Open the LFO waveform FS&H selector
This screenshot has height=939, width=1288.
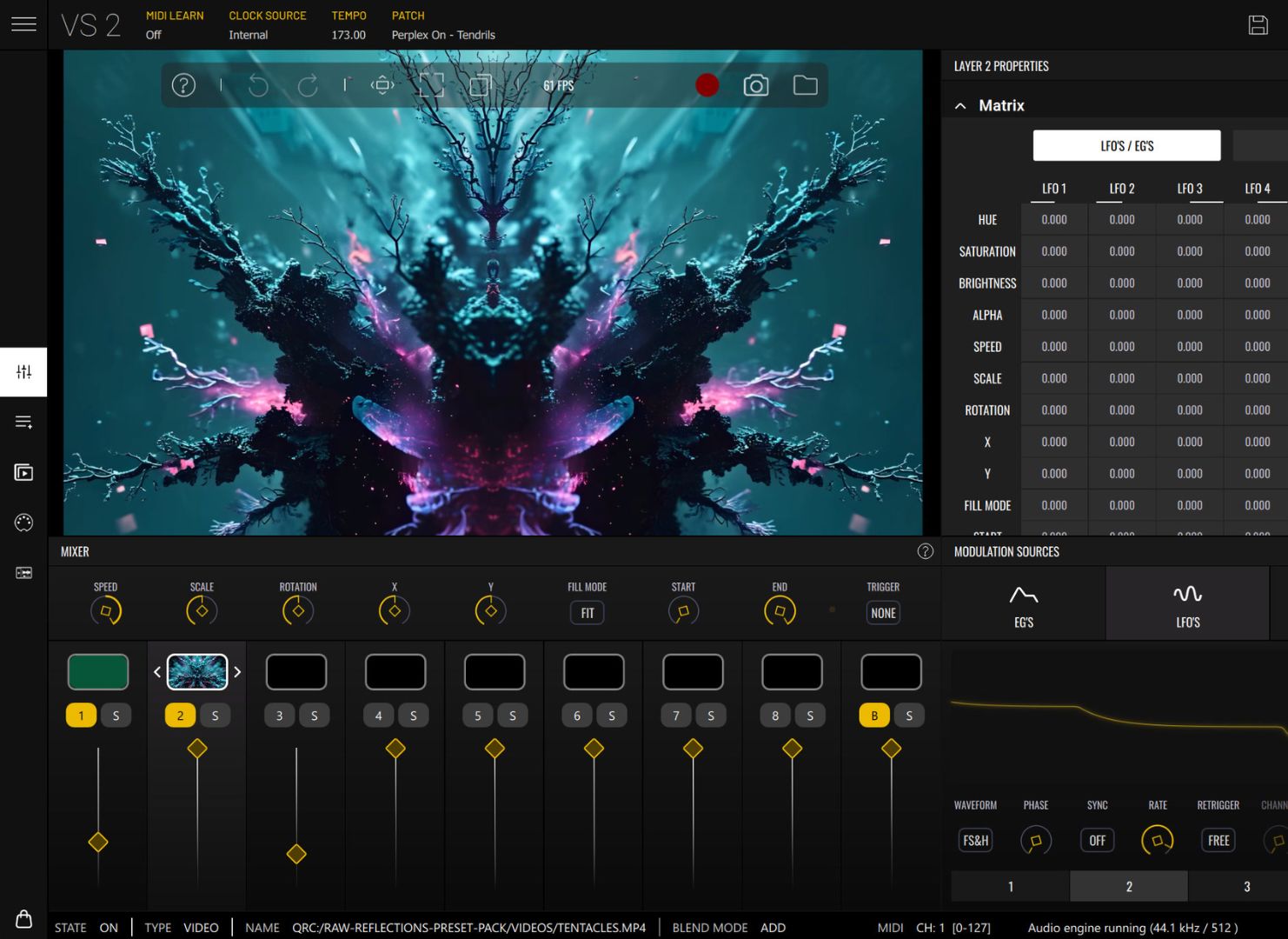pyautogui.click(x=975, y=841)
